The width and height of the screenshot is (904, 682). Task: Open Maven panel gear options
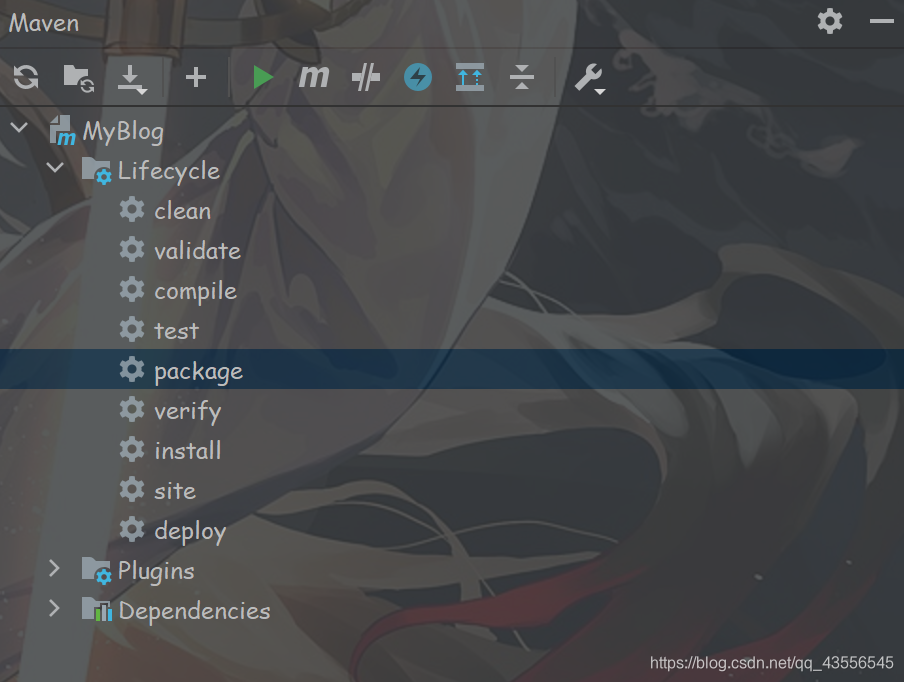coord(830,21)
